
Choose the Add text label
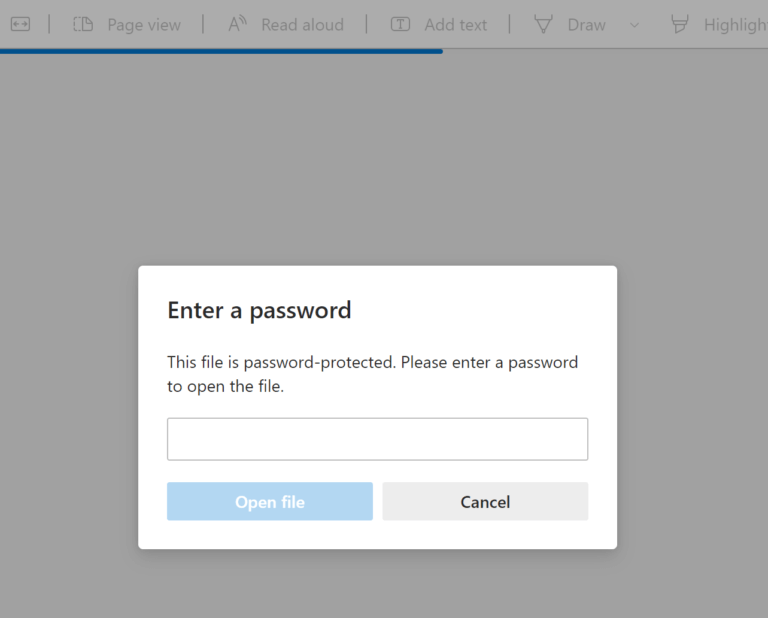455,24
